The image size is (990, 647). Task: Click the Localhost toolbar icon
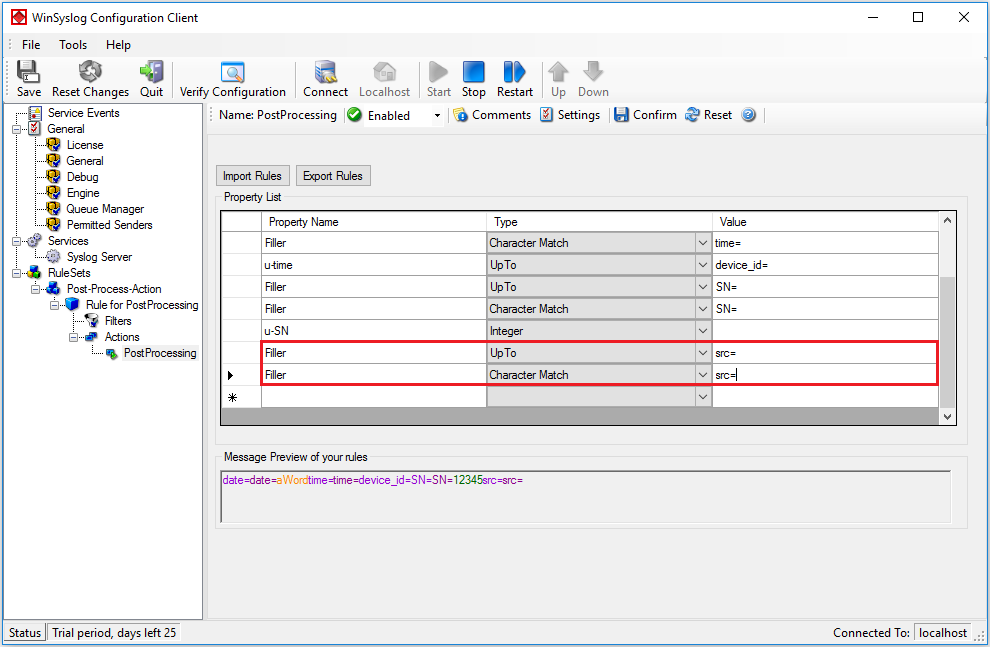tap(385, 79)
